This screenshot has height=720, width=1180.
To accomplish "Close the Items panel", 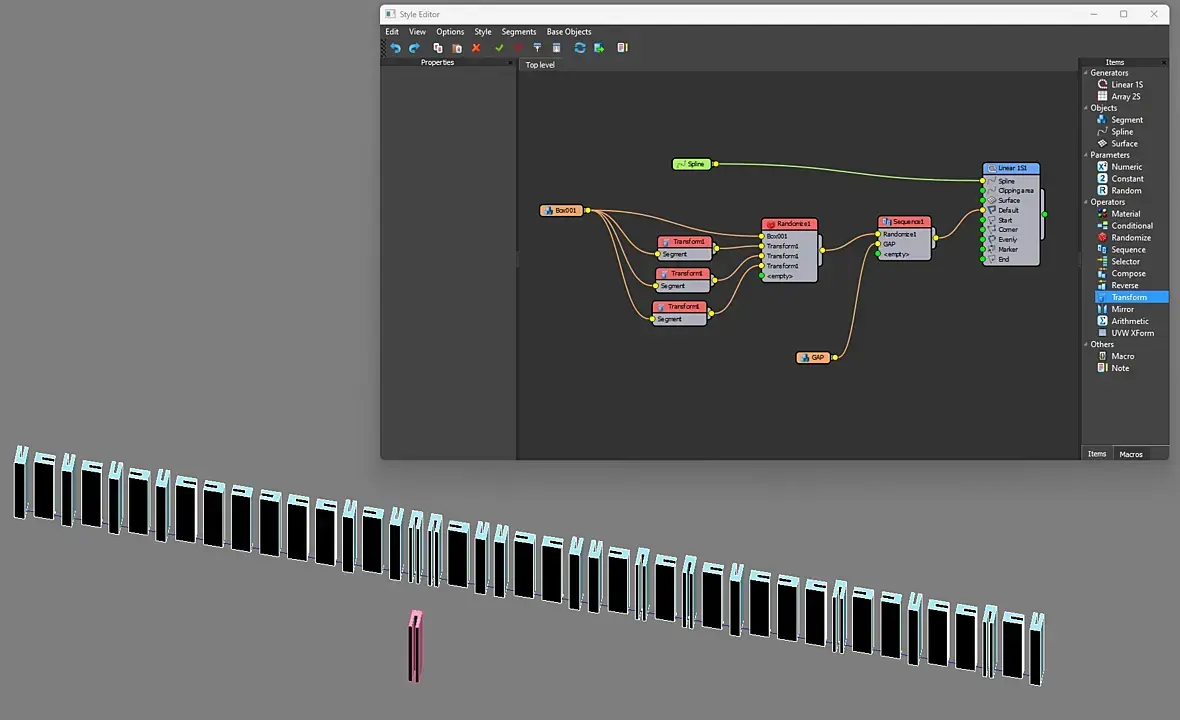I will (1163, 62).
